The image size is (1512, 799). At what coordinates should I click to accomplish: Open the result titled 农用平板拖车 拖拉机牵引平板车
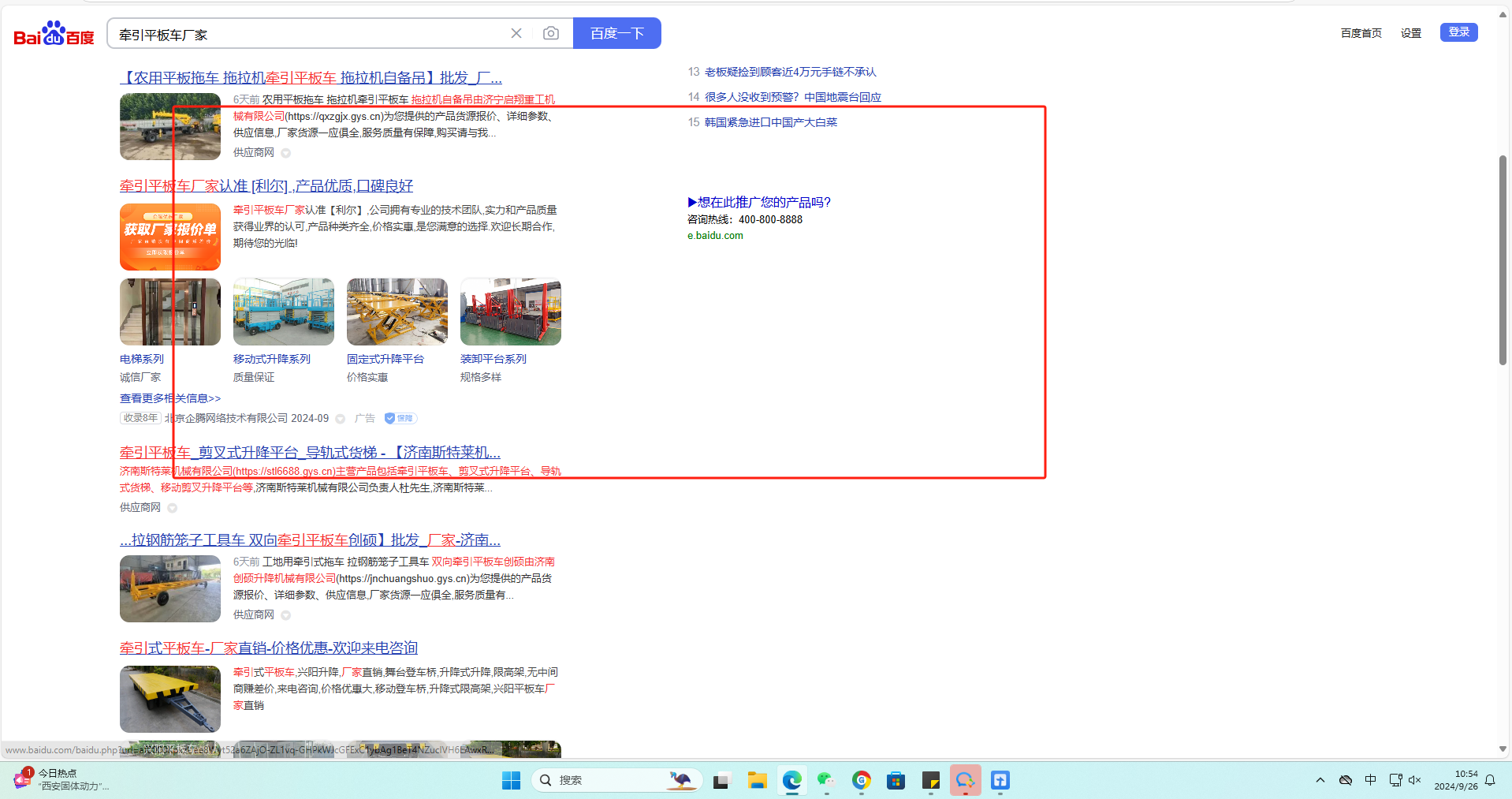coord(311,77)
